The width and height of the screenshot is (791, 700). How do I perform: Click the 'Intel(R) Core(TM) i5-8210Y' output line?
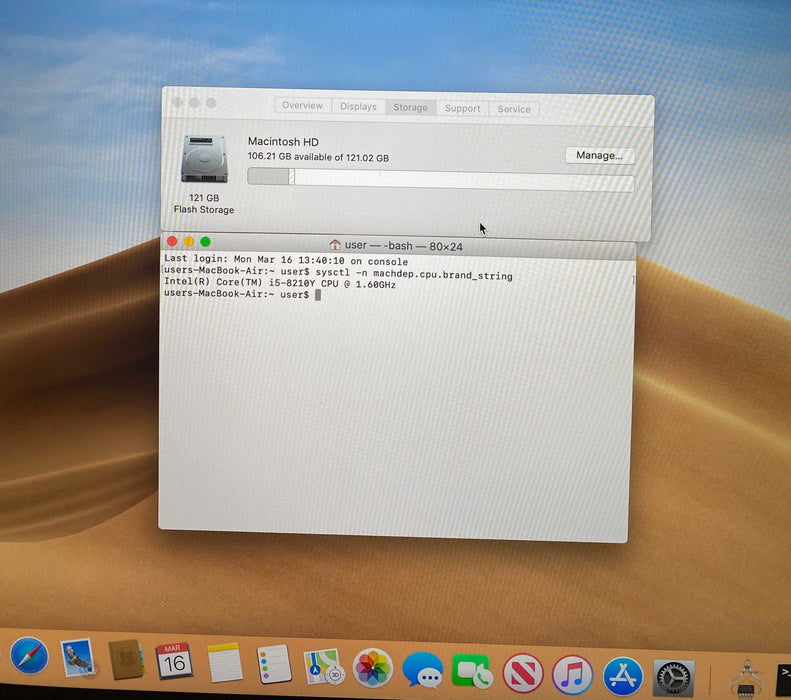(x=280, y=283)
